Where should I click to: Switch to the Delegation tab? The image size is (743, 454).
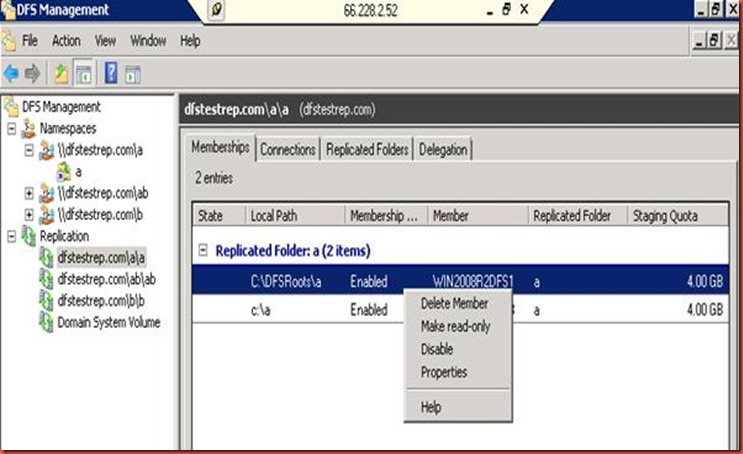pyautogui.click(x=443, y=150)
